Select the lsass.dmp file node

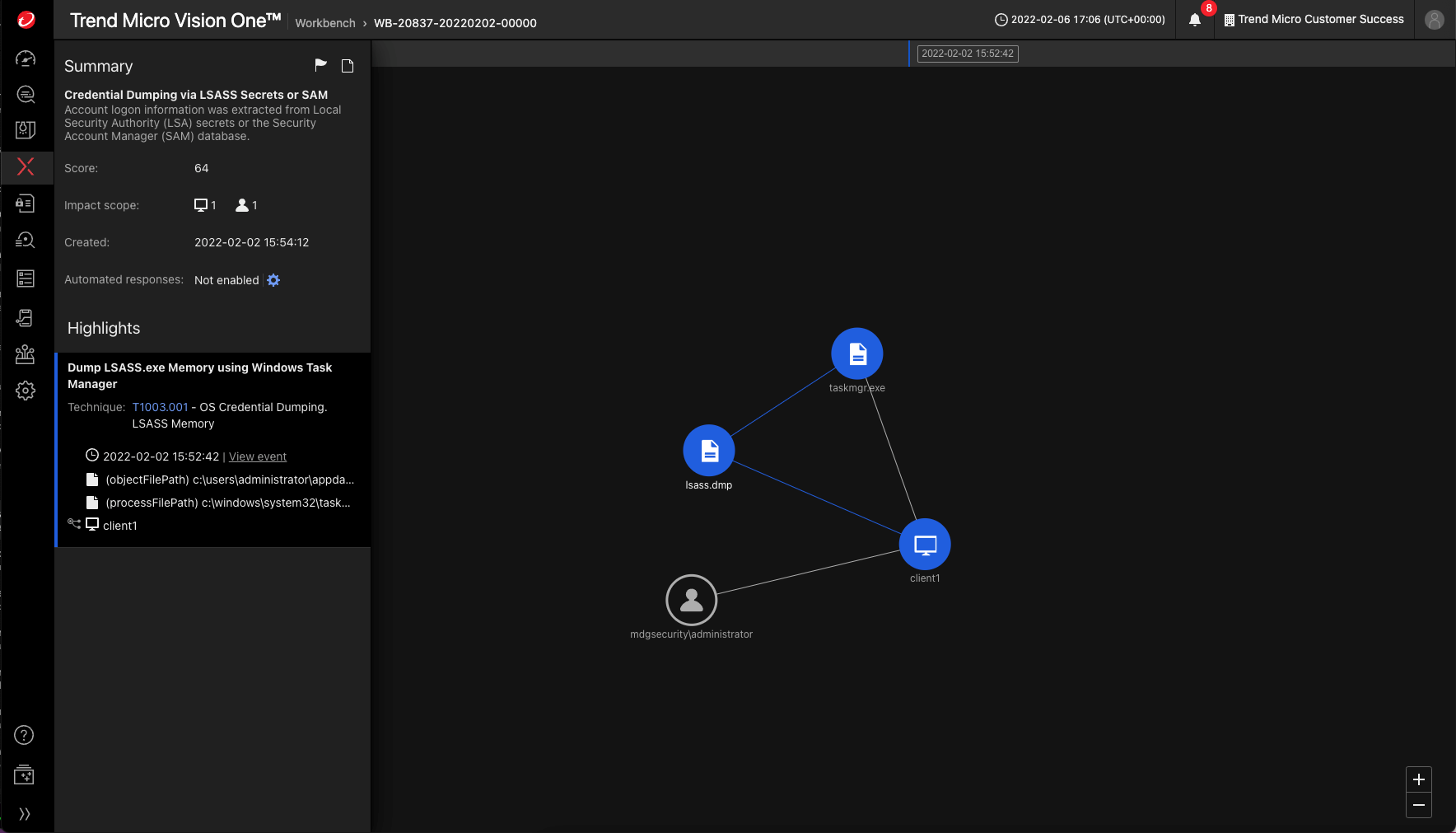[708, 451]
